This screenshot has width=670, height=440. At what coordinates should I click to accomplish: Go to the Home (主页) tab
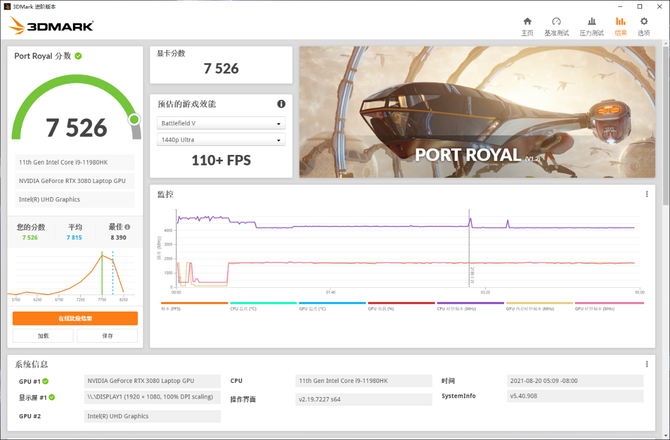527,26
